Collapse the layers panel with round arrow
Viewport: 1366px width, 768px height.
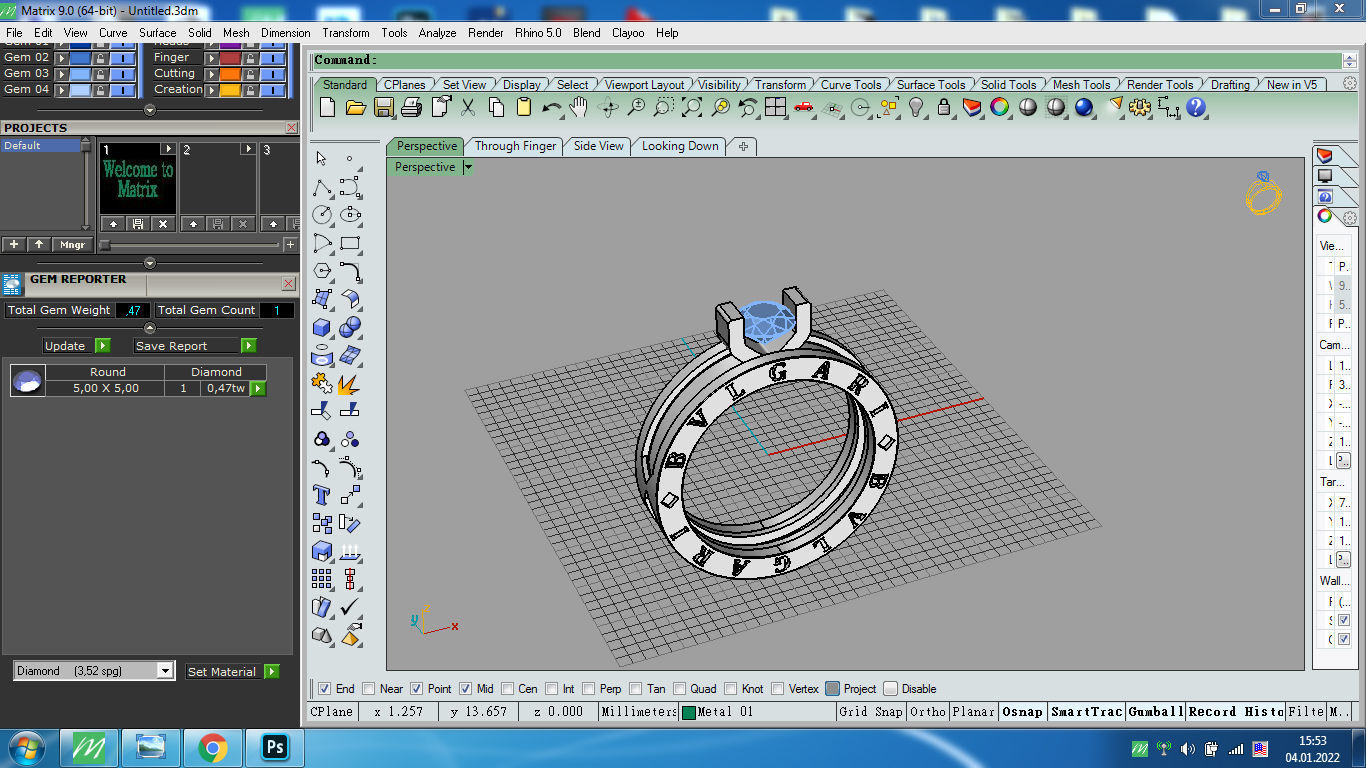(150, 110)
